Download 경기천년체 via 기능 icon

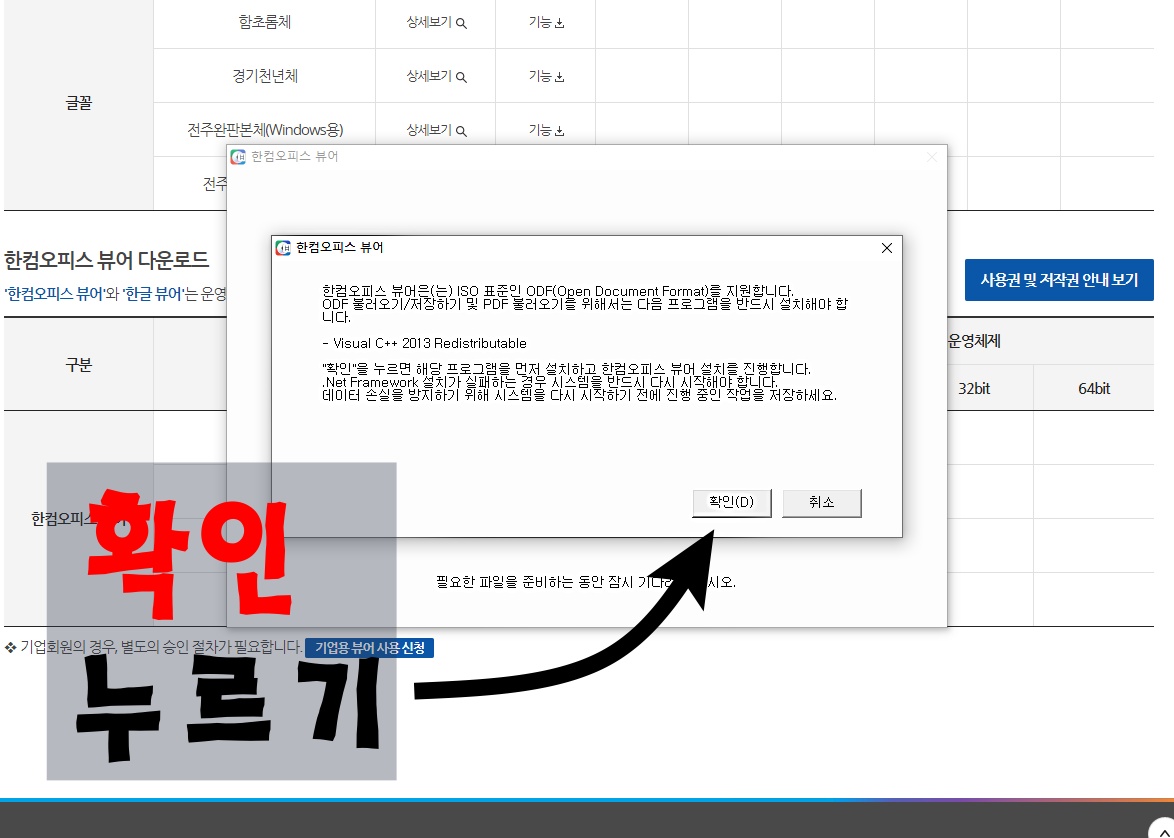[546, 76]
